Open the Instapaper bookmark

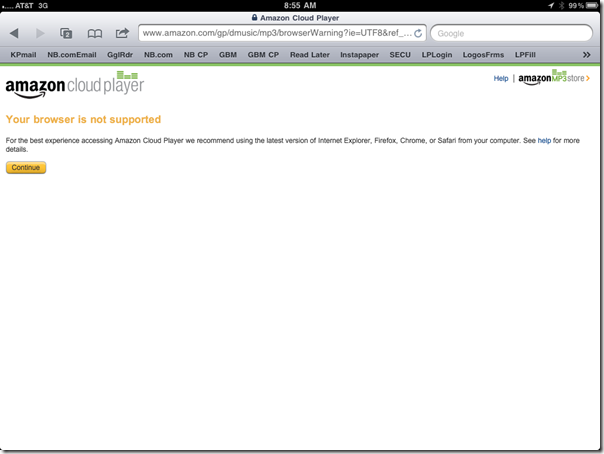point(359,55)
